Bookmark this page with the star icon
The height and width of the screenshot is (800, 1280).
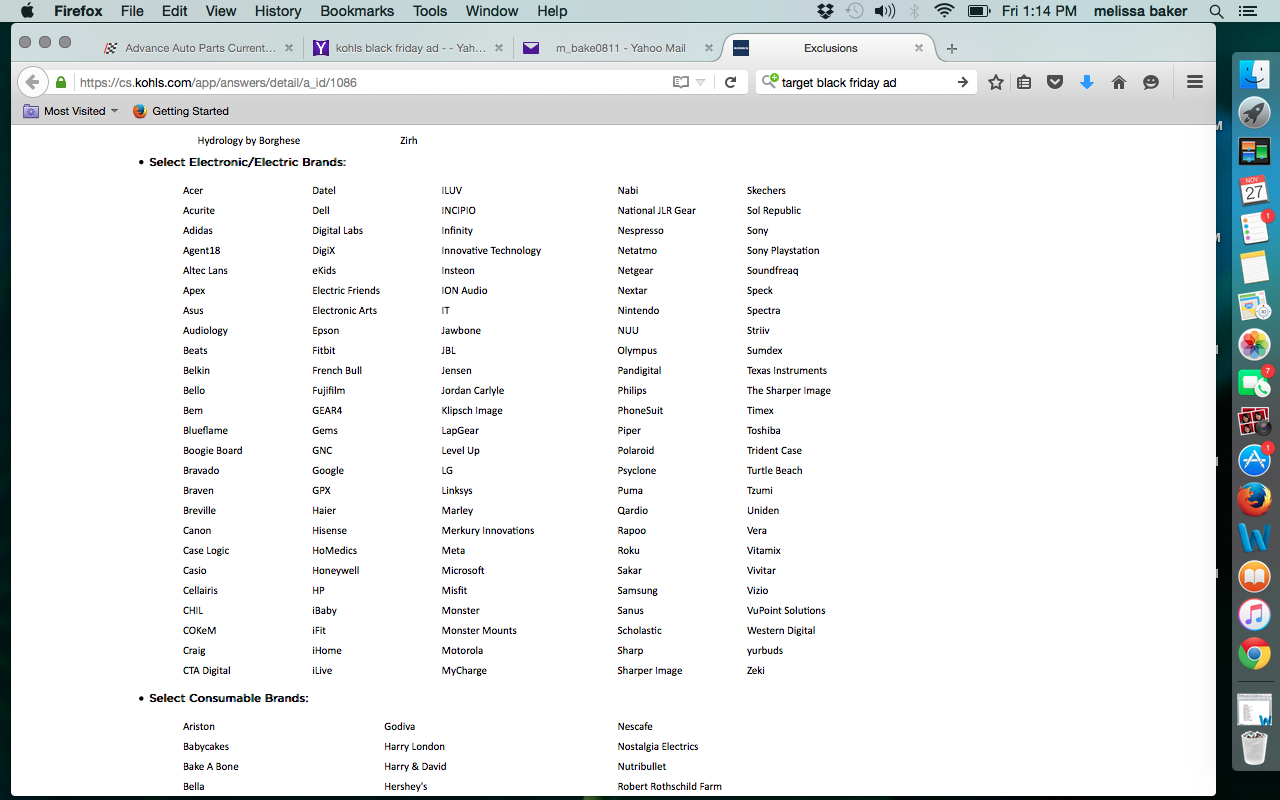[996, 82]
